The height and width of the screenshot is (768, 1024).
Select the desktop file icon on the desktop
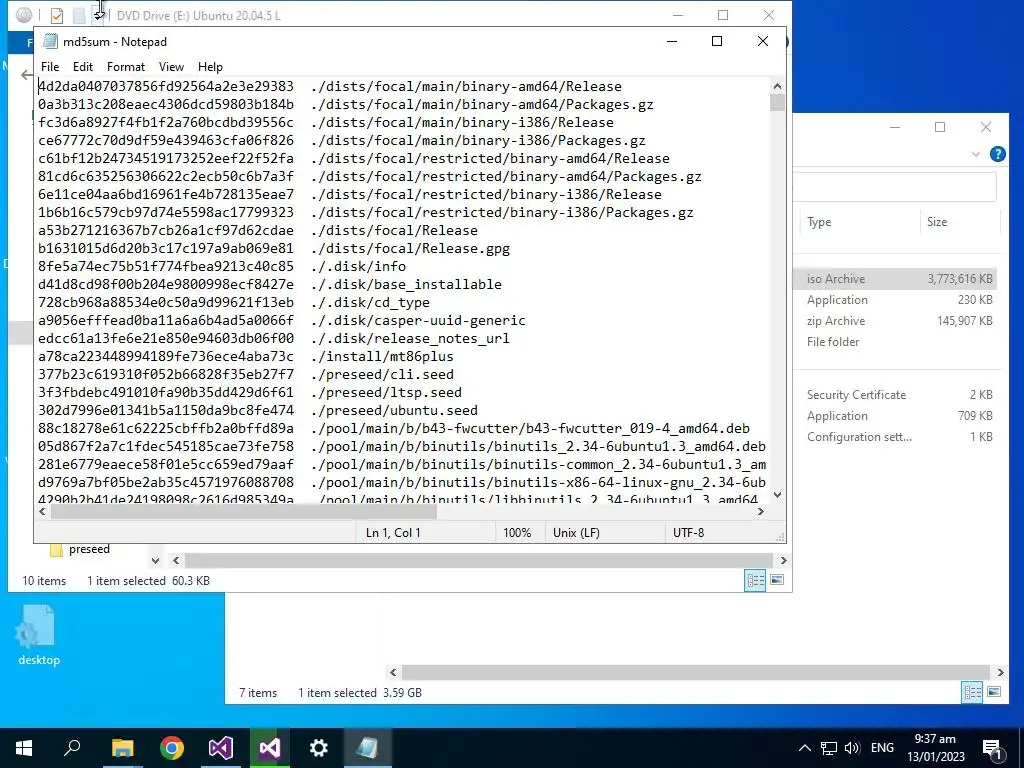pos(39,635)
